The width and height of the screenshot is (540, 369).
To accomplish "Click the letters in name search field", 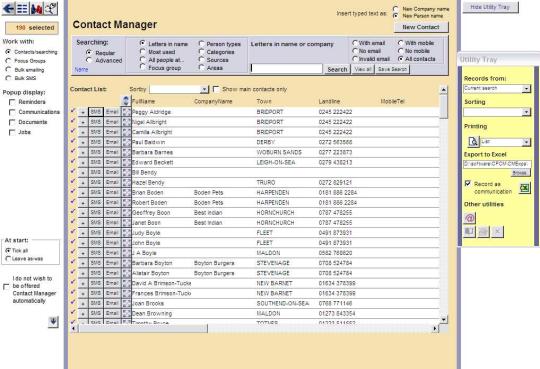I will point(287,69).
